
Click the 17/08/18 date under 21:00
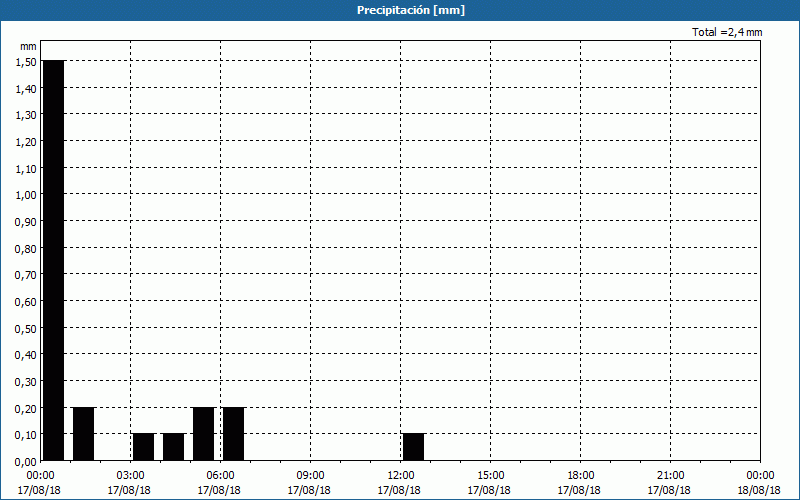(669, 490)
